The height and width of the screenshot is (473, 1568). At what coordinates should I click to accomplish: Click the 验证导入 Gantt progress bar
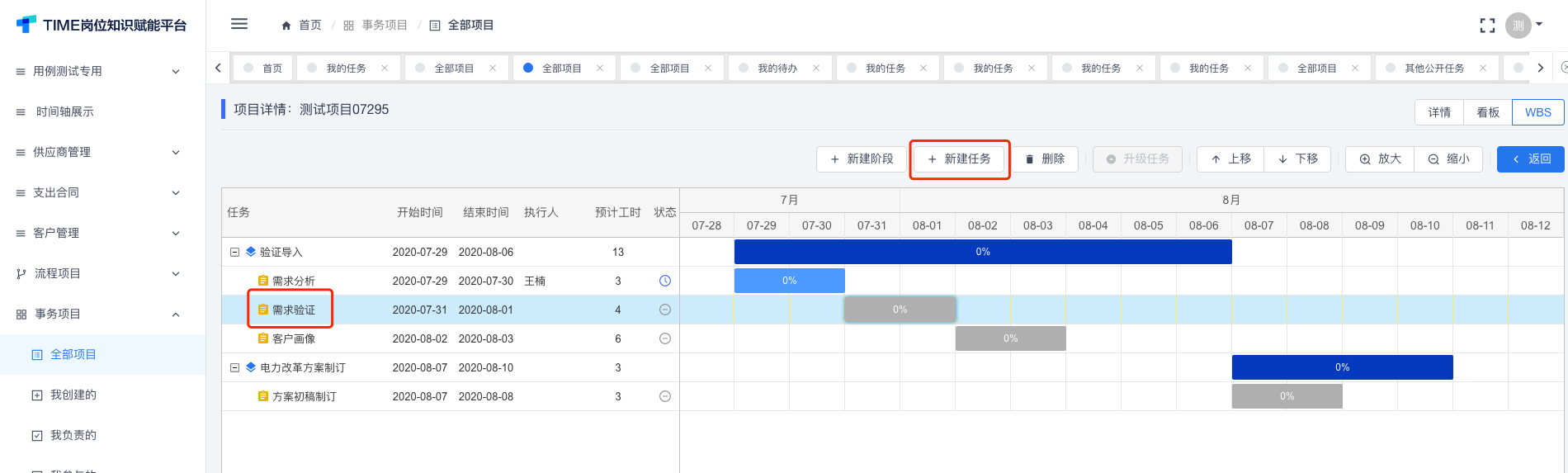coord(983,252)
